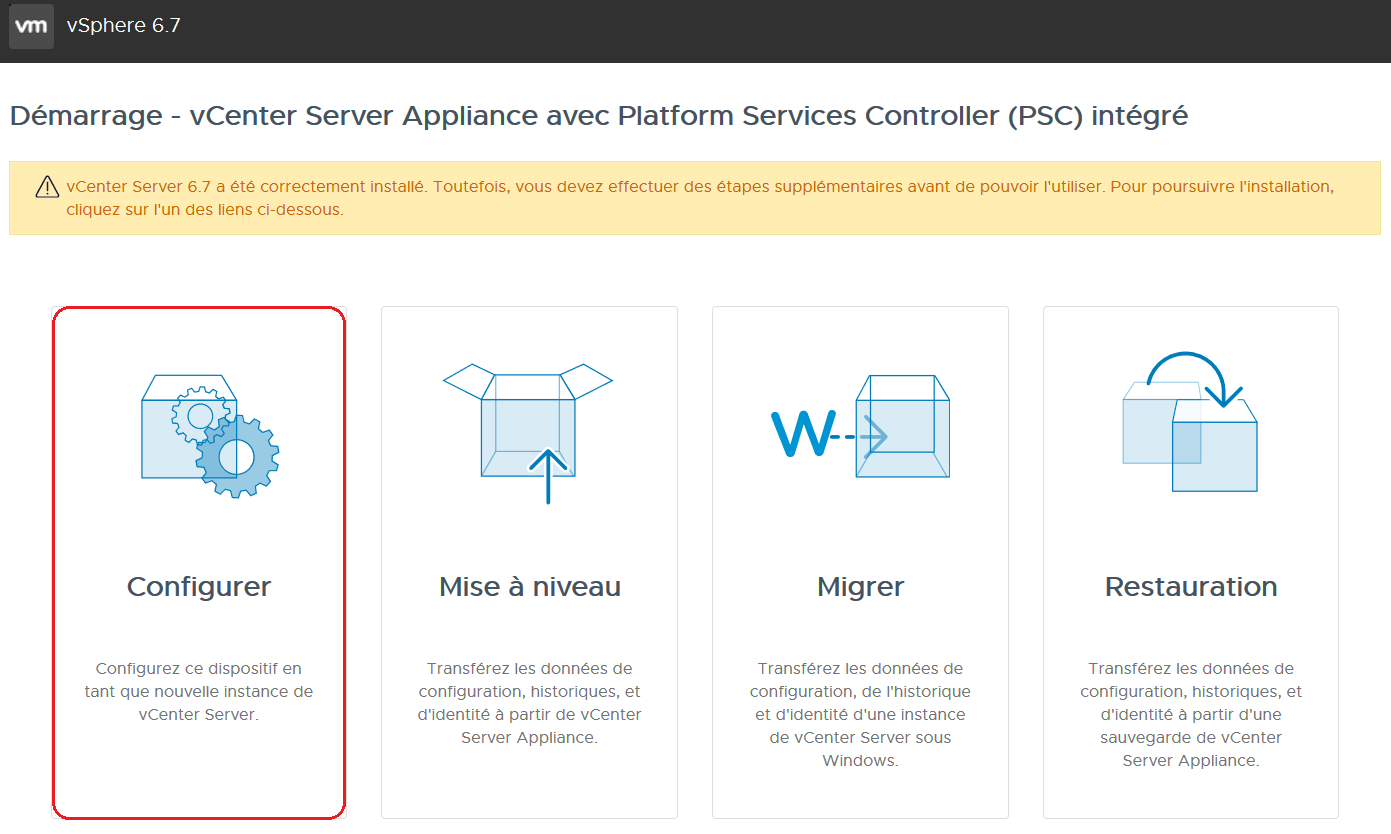Click the Mise à niveau description paragraph
Screen dimensions: 1391x834
[530, 703]
